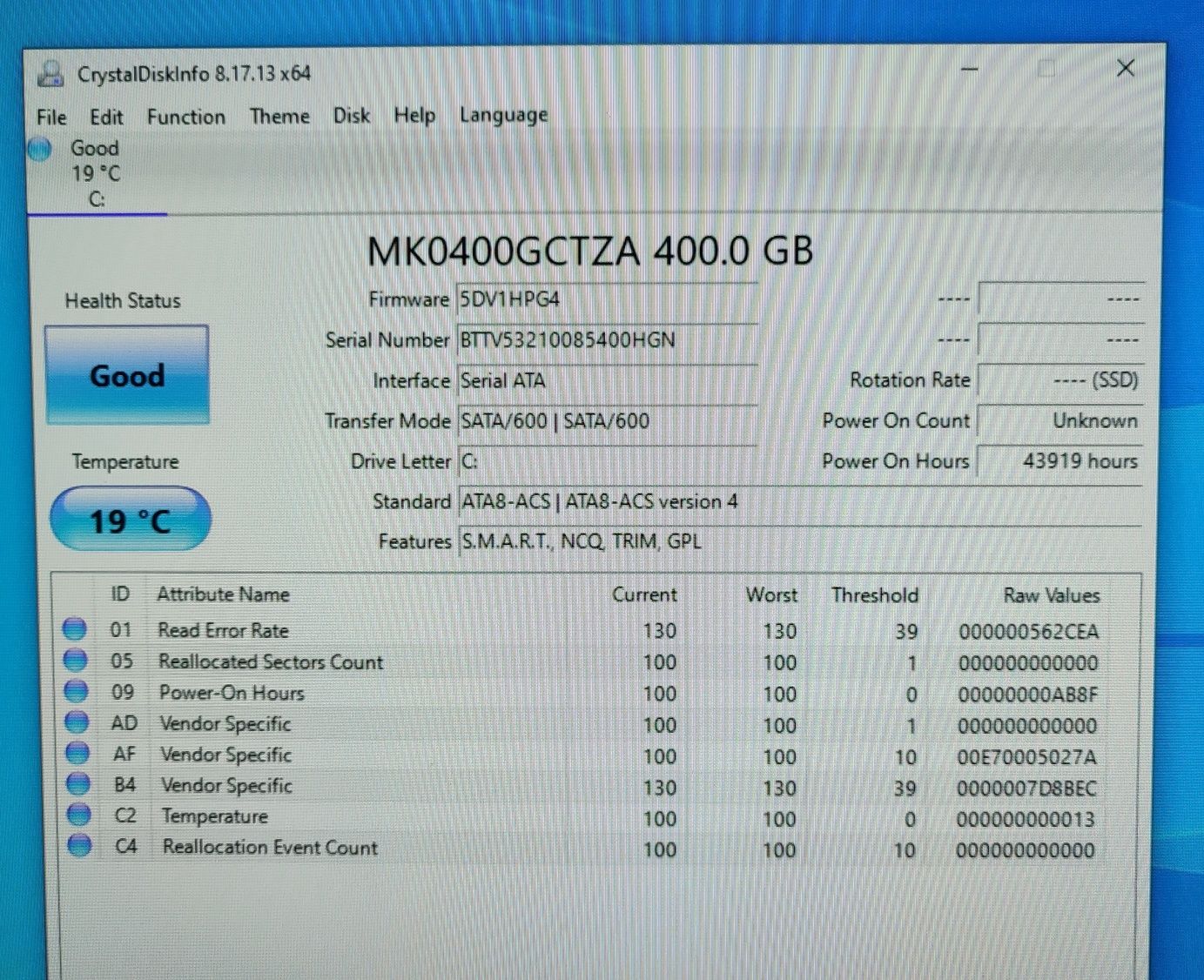Open the Help menu
The width and height of the screenshot is (1204, 980).
point(414,115)
